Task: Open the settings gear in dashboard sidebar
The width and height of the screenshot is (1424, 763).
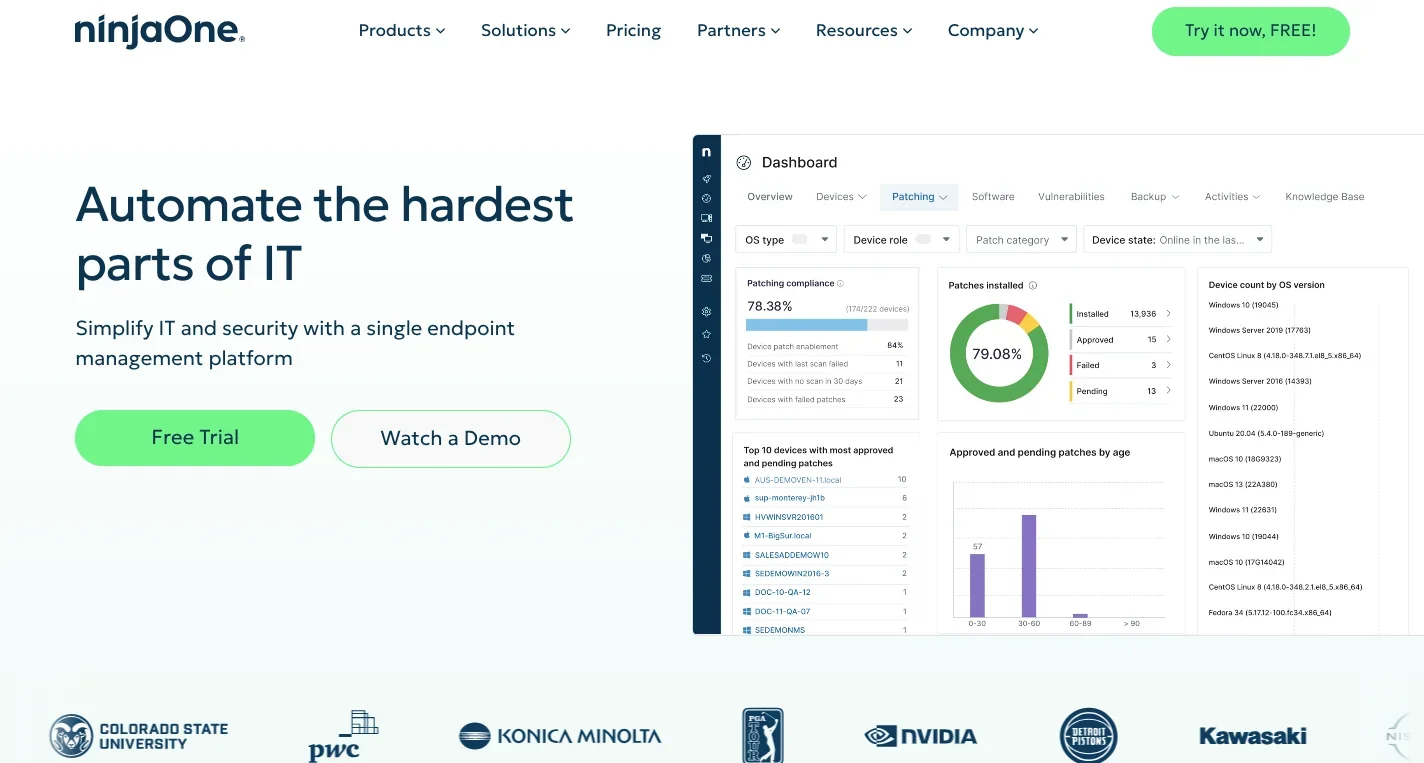Action: [x=706, y=312]
